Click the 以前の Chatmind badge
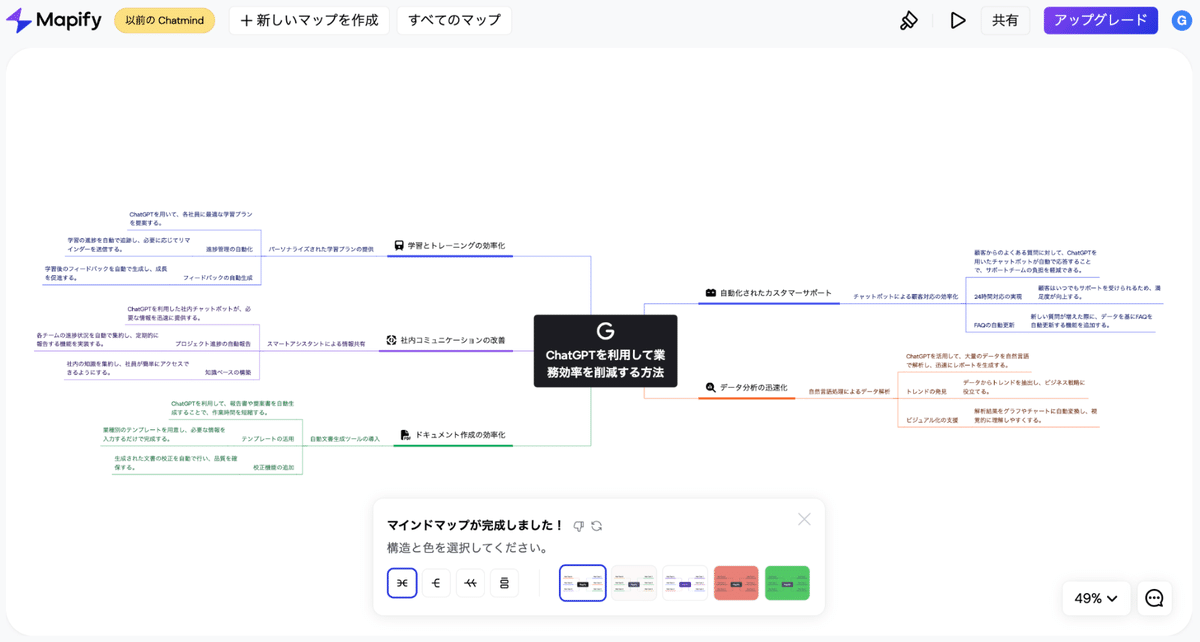This screenshot has height=642, width=1200. point(164,19)
